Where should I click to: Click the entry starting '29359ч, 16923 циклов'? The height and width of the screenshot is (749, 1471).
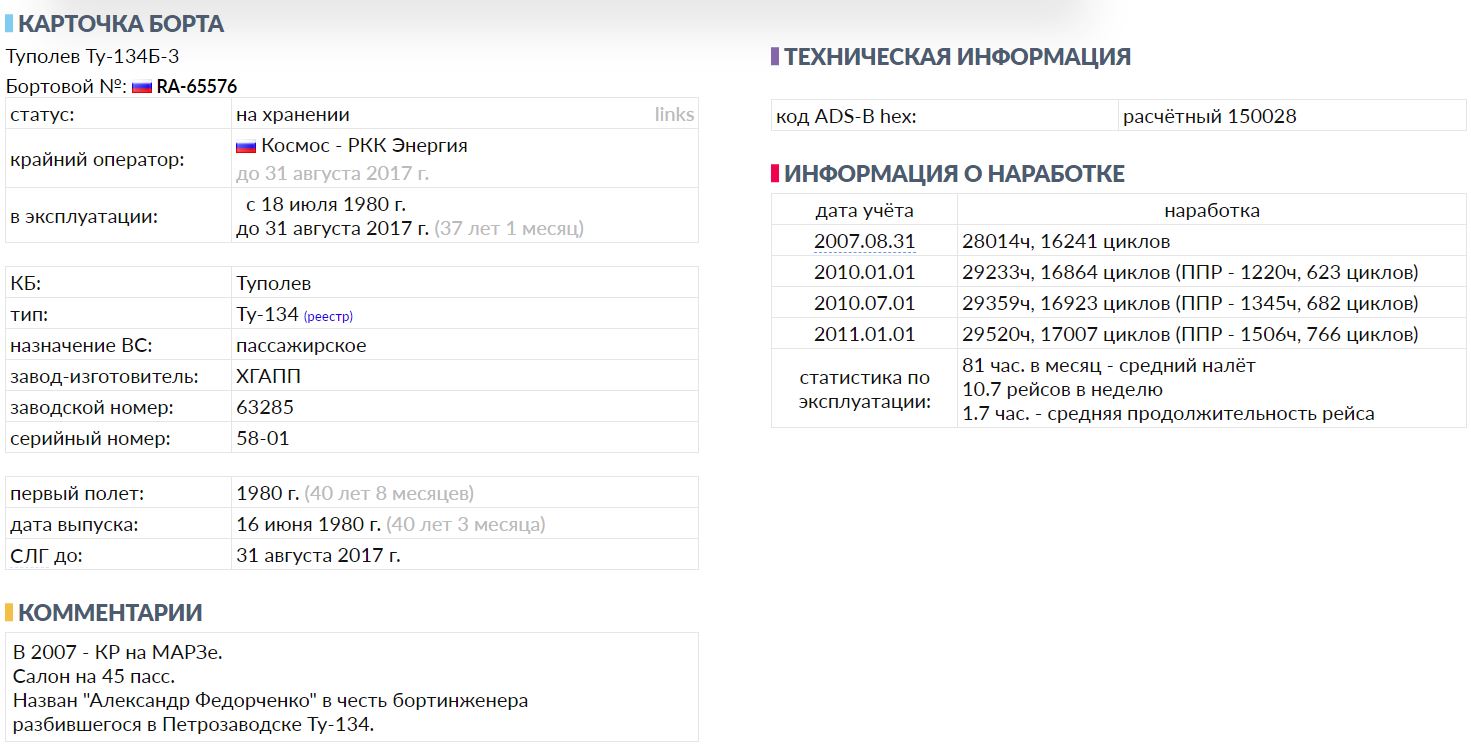[1190, 303]
